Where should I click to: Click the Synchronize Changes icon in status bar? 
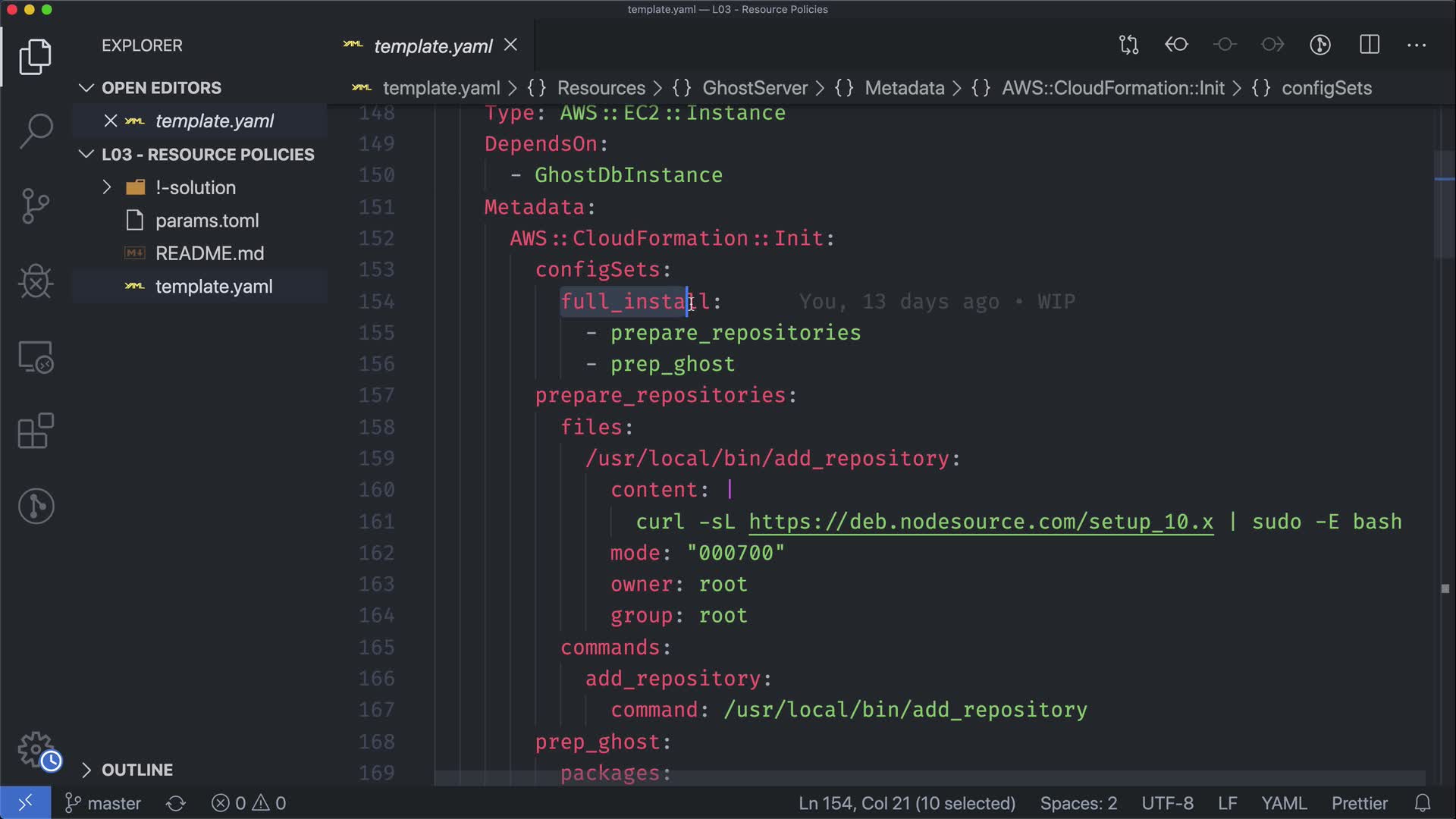[x=176, y=803]
